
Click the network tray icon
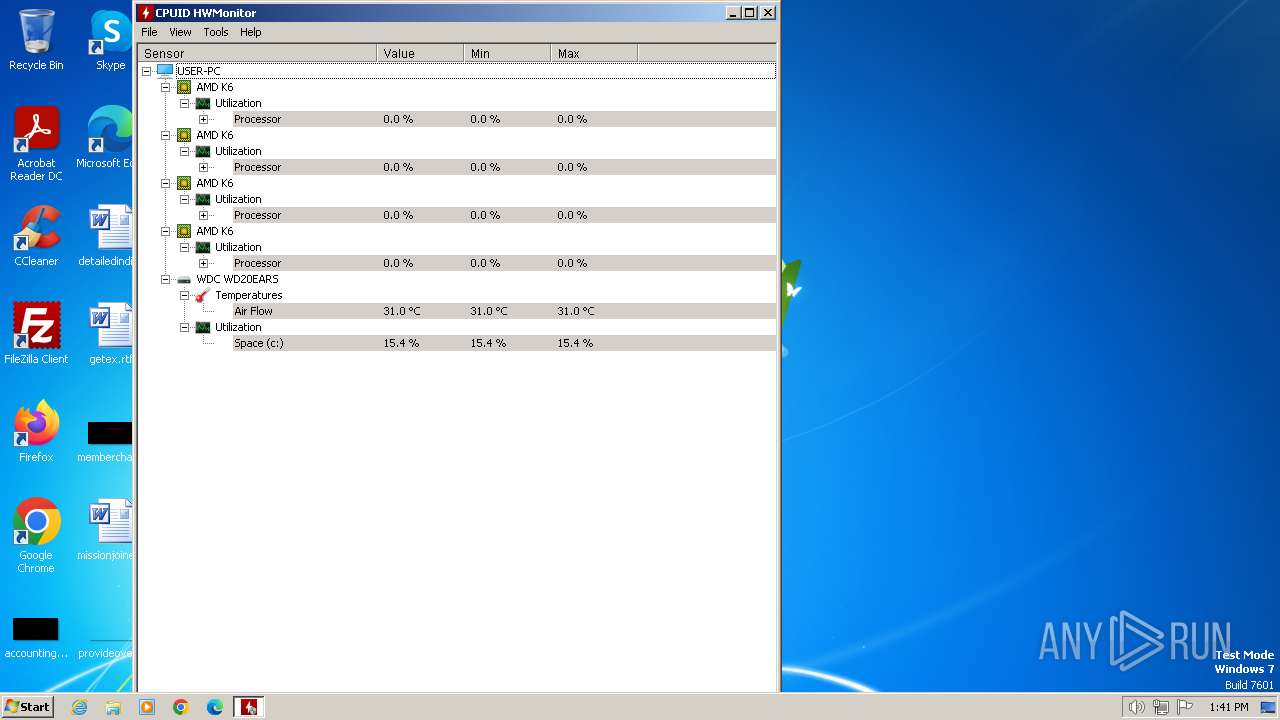pos(1161,707)
